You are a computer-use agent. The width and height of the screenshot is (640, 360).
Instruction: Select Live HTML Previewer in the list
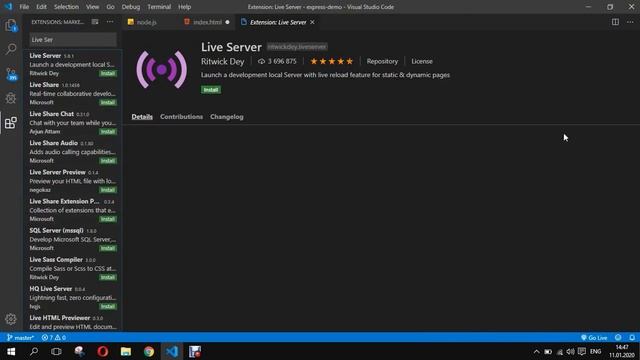pos(73,322)
